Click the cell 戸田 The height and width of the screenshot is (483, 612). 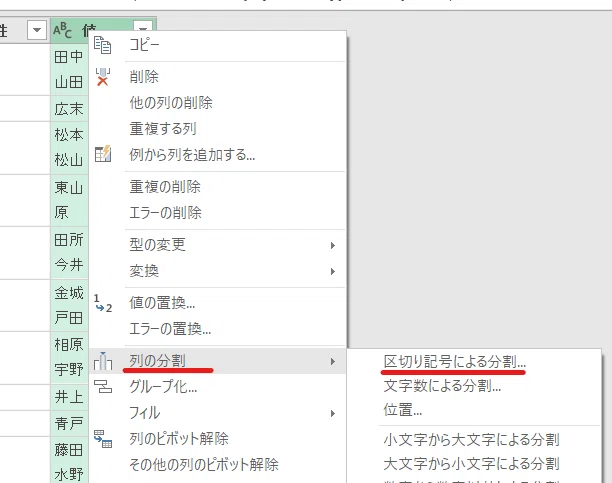click(69, 318)
